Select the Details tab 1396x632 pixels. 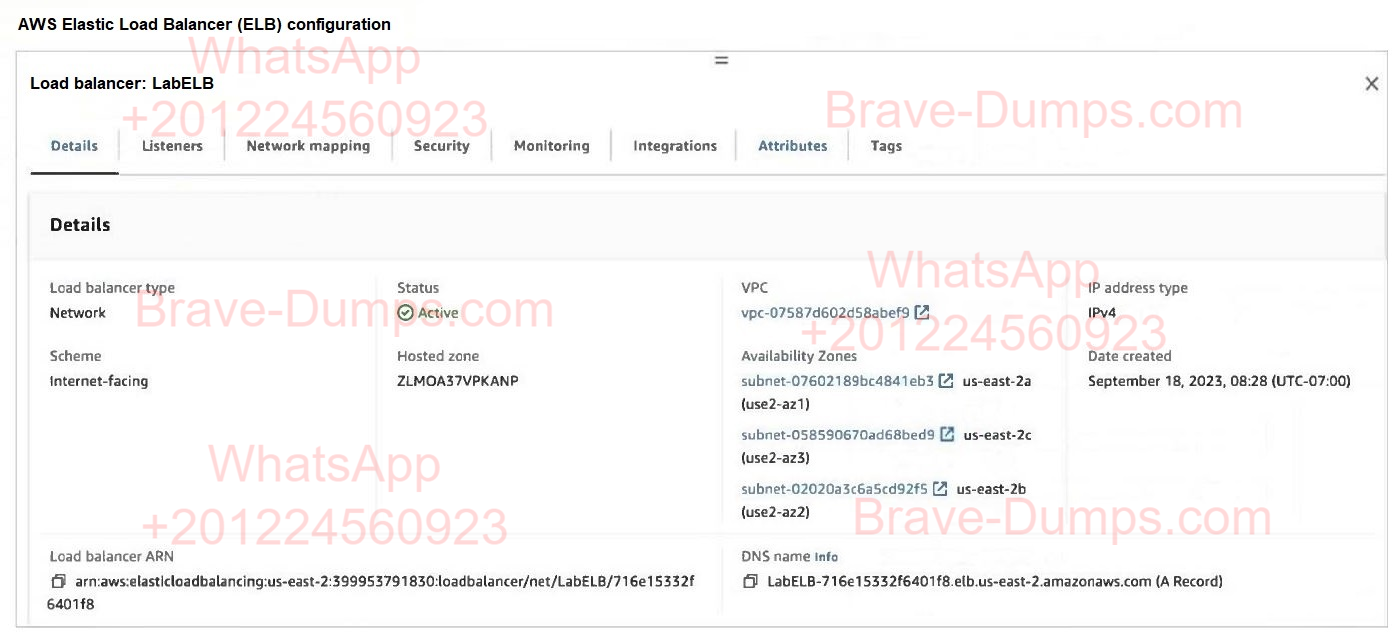[74, 146]
